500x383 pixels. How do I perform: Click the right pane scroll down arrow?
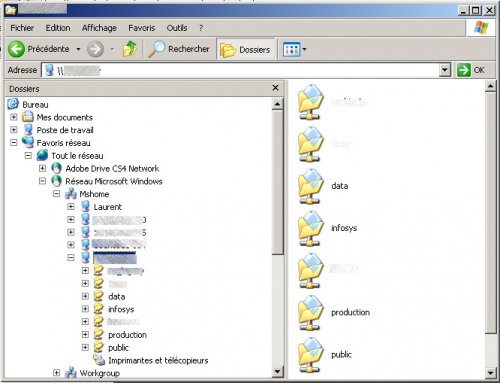[490, 372]
